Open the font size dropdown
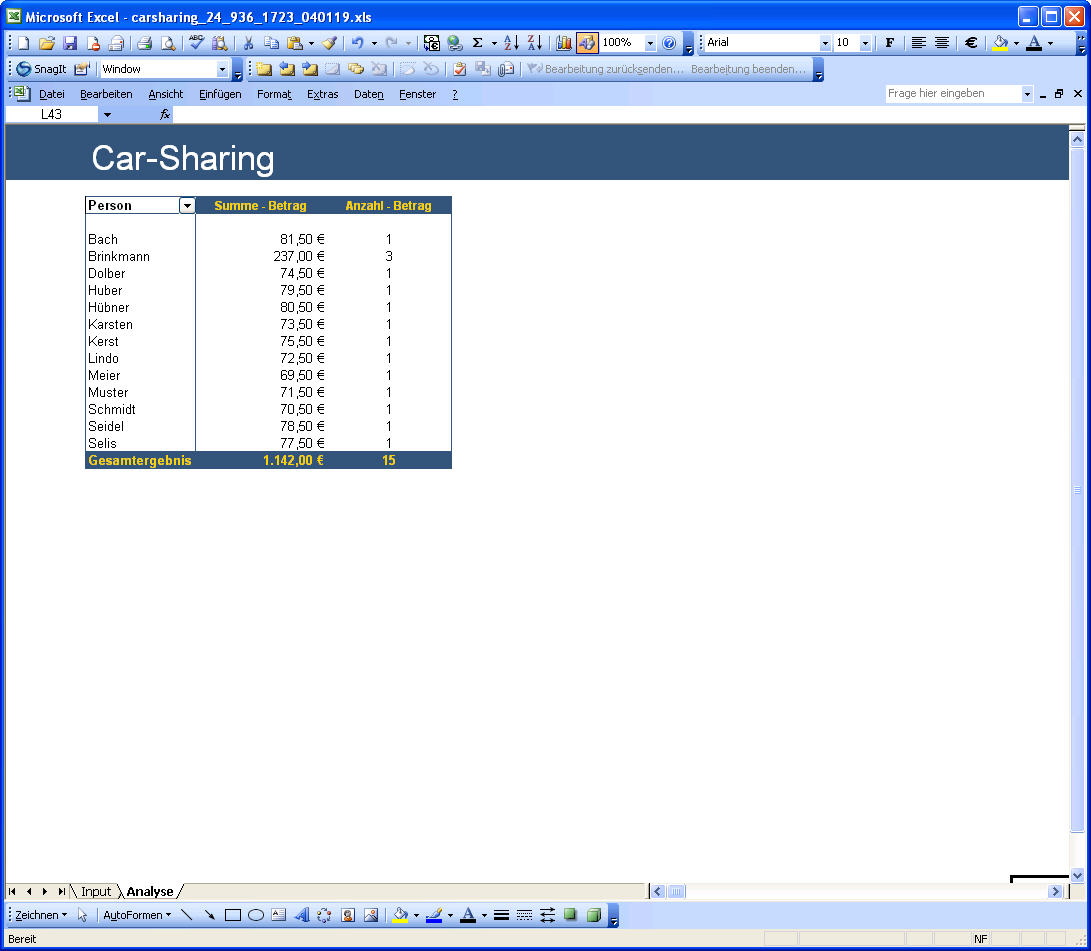 click(865, 43)
